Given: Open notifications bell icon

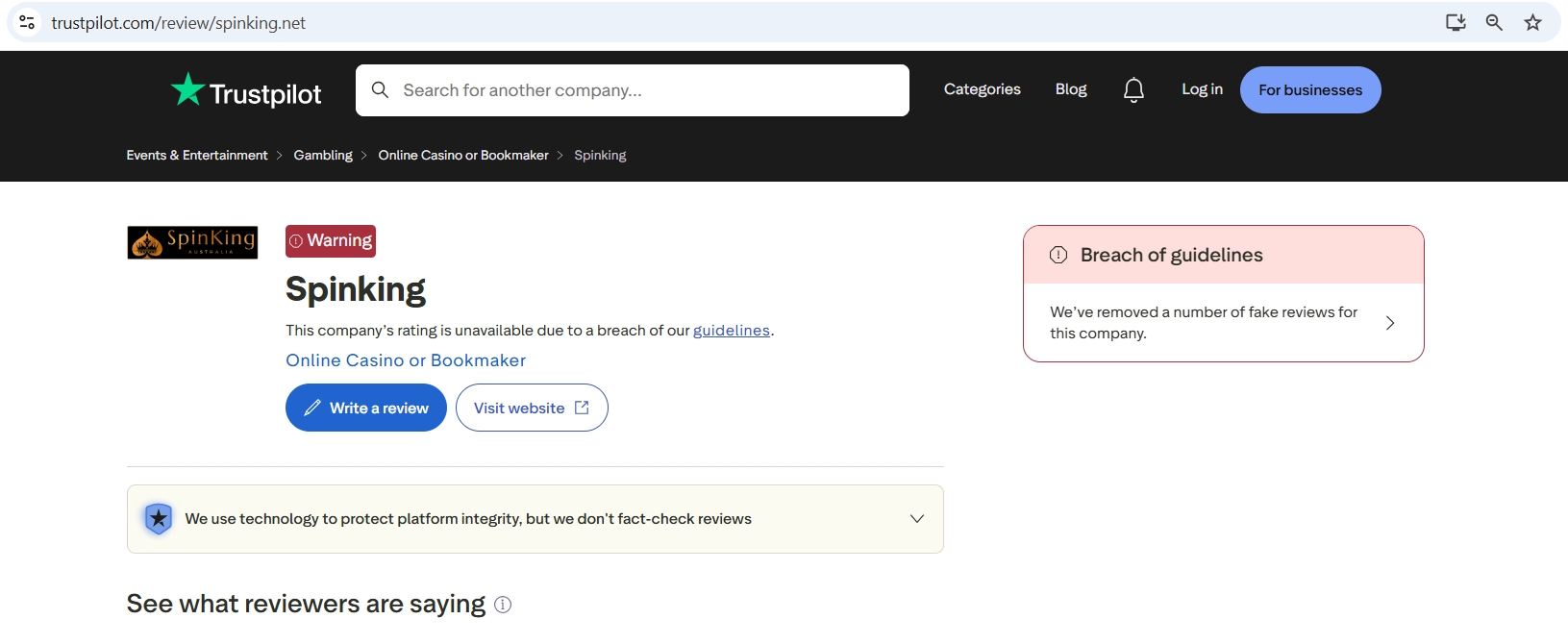Looking at the screenshot, I should click(1133, 89).
